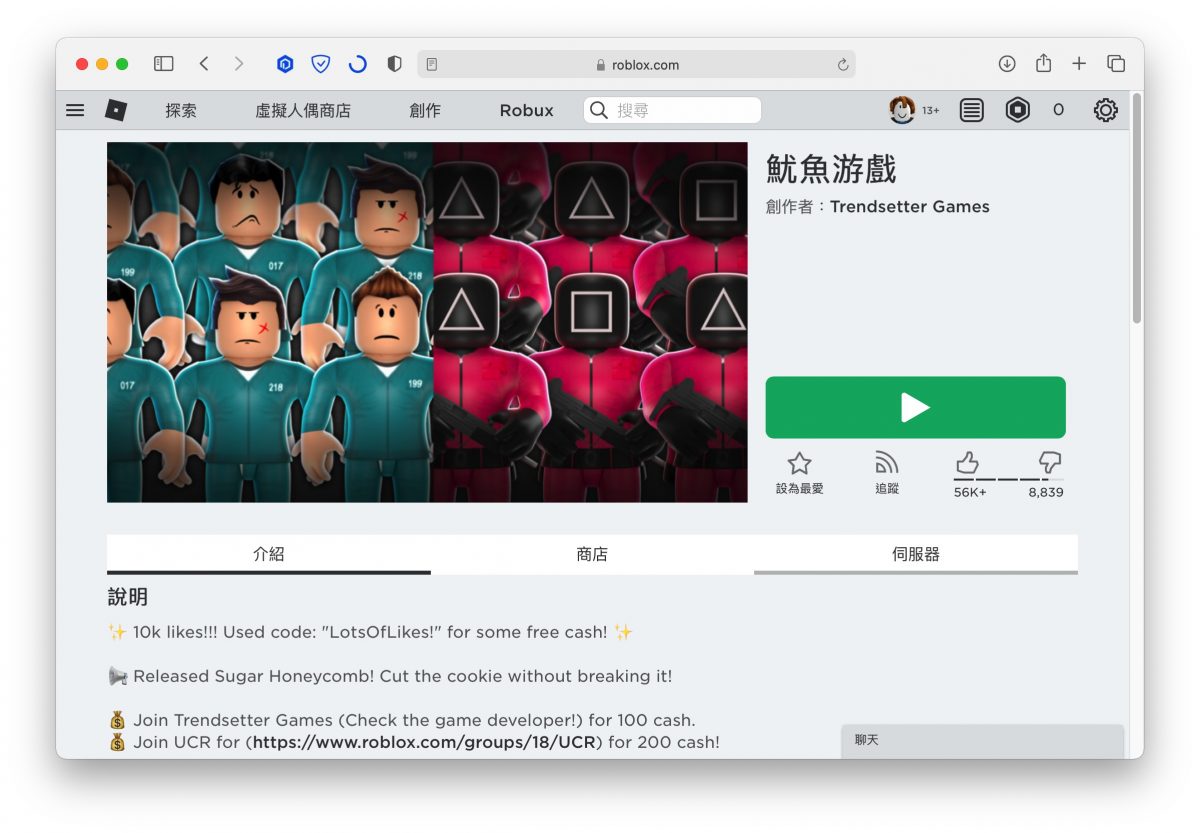Image resolution: width=1200 pixels, height=833 pixels.
Task: Switch to the 商店 tab
Action: pos(592,554)
